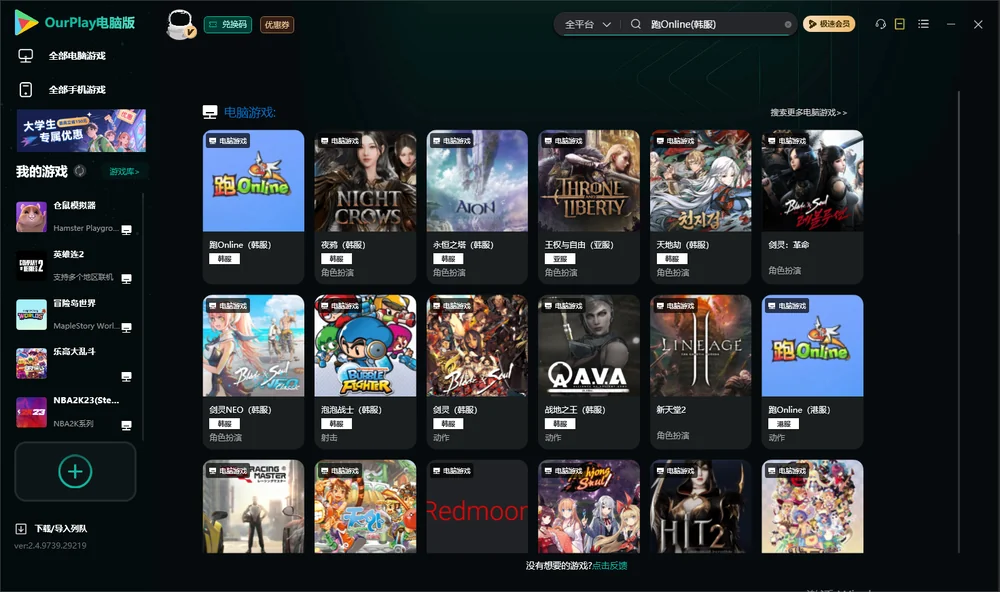Click the monitor icon beside NBA2K23
Screen dimensions: 1000x592
point(126,426)
